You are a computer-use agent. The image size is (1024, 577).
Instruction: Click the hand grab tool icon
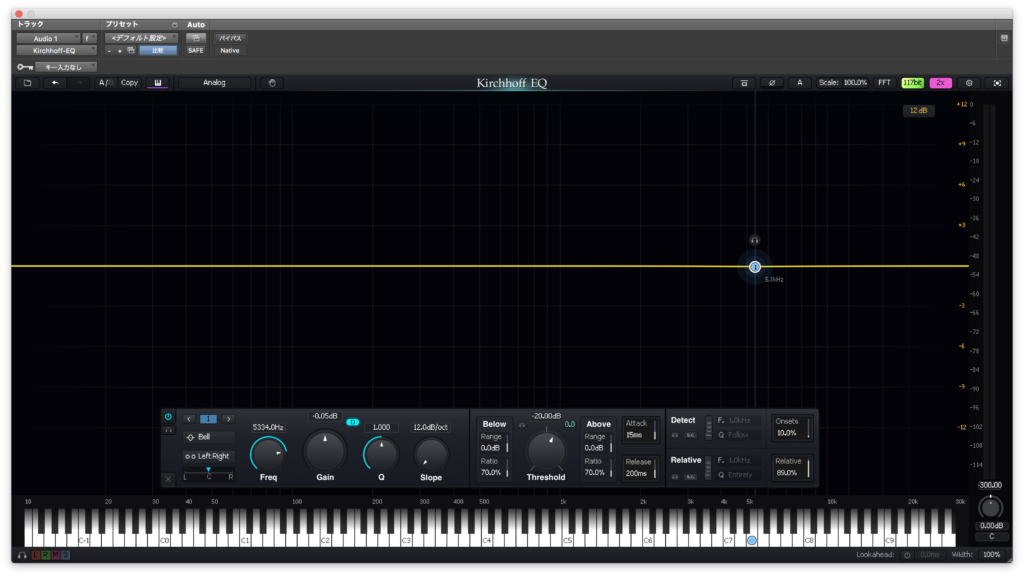tap(272, 83)
